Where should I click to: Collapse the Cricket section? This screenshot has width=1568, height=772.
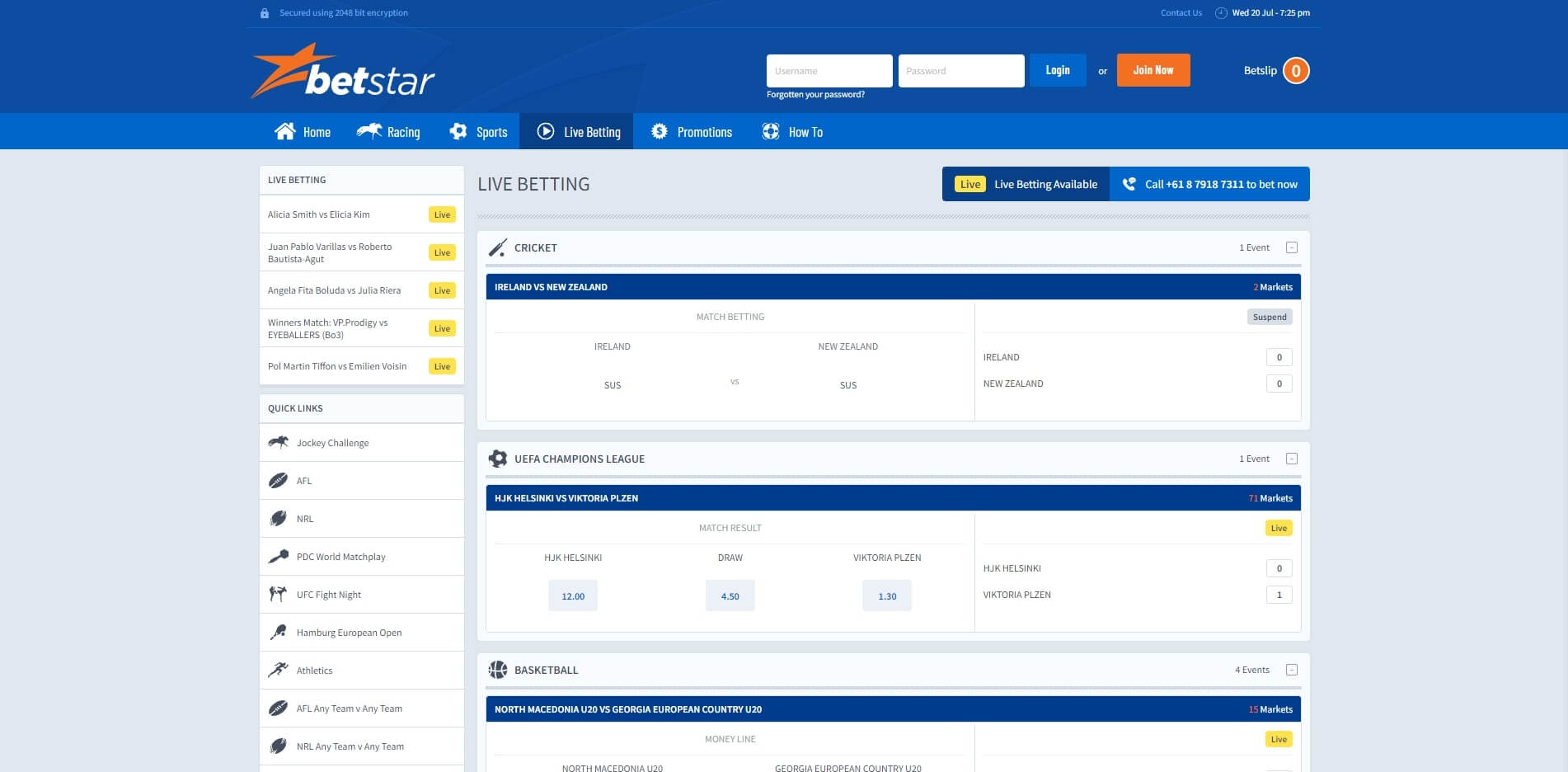pos(1292,247)
